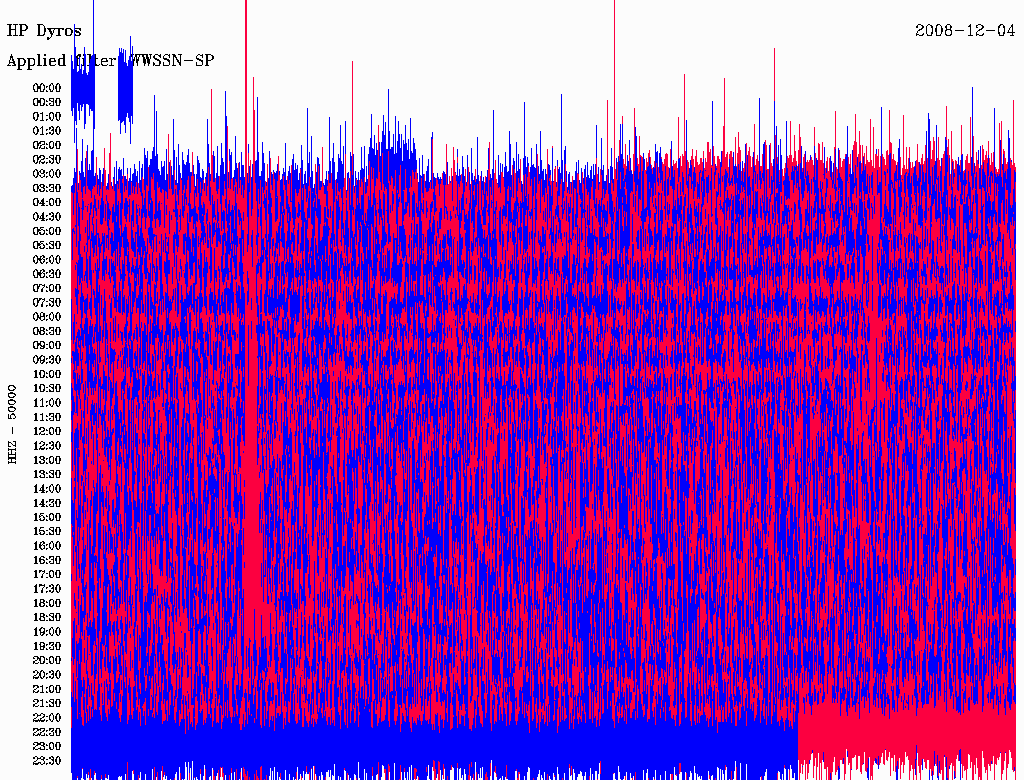Select the 14:00 time row label

pos(47,489)
